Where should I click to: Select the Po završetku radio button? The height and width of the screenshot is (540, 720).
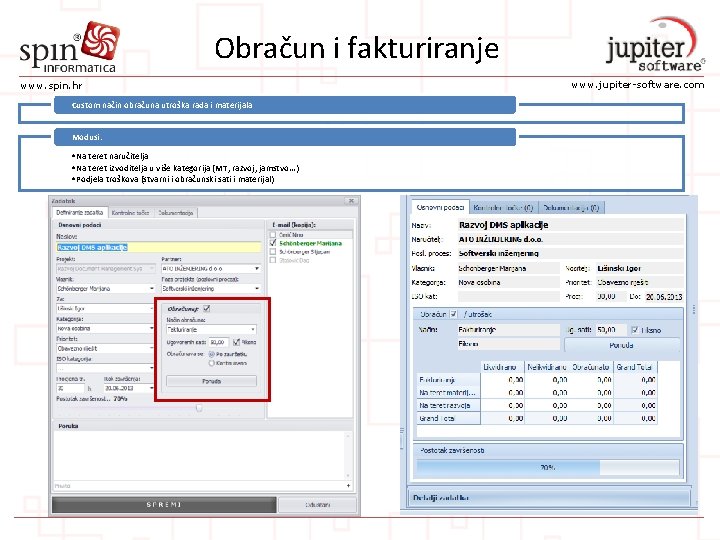coord(212,354)
